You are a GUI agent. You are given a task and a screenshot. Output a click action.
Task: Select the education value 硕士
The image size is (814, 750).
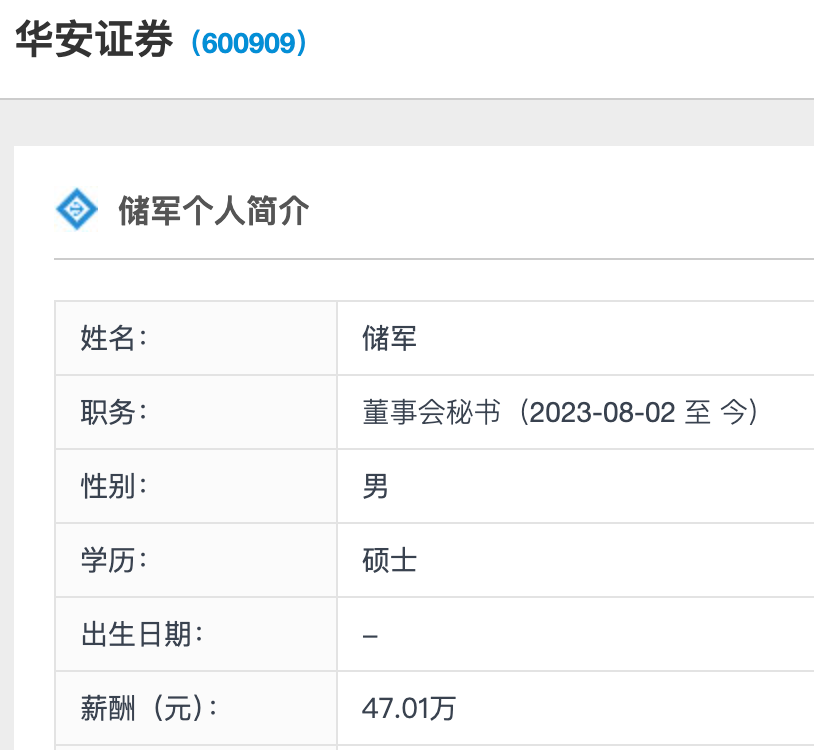pyautogui.click(x=389, y=561)
